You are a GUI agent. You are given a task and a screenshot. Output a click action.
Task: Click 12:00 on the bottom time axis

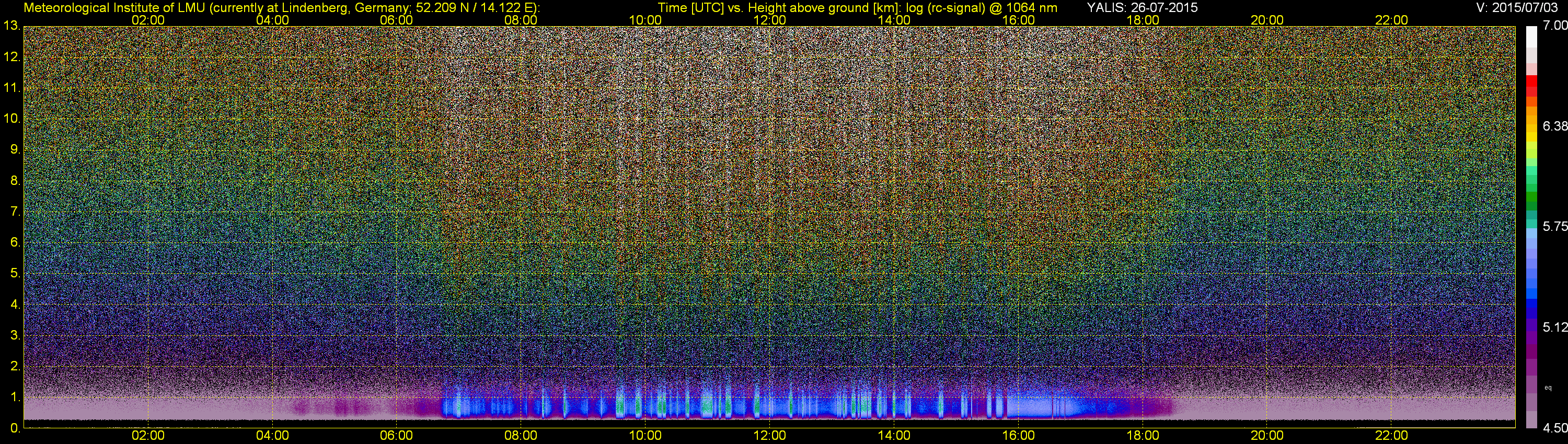tap(769, 436)
